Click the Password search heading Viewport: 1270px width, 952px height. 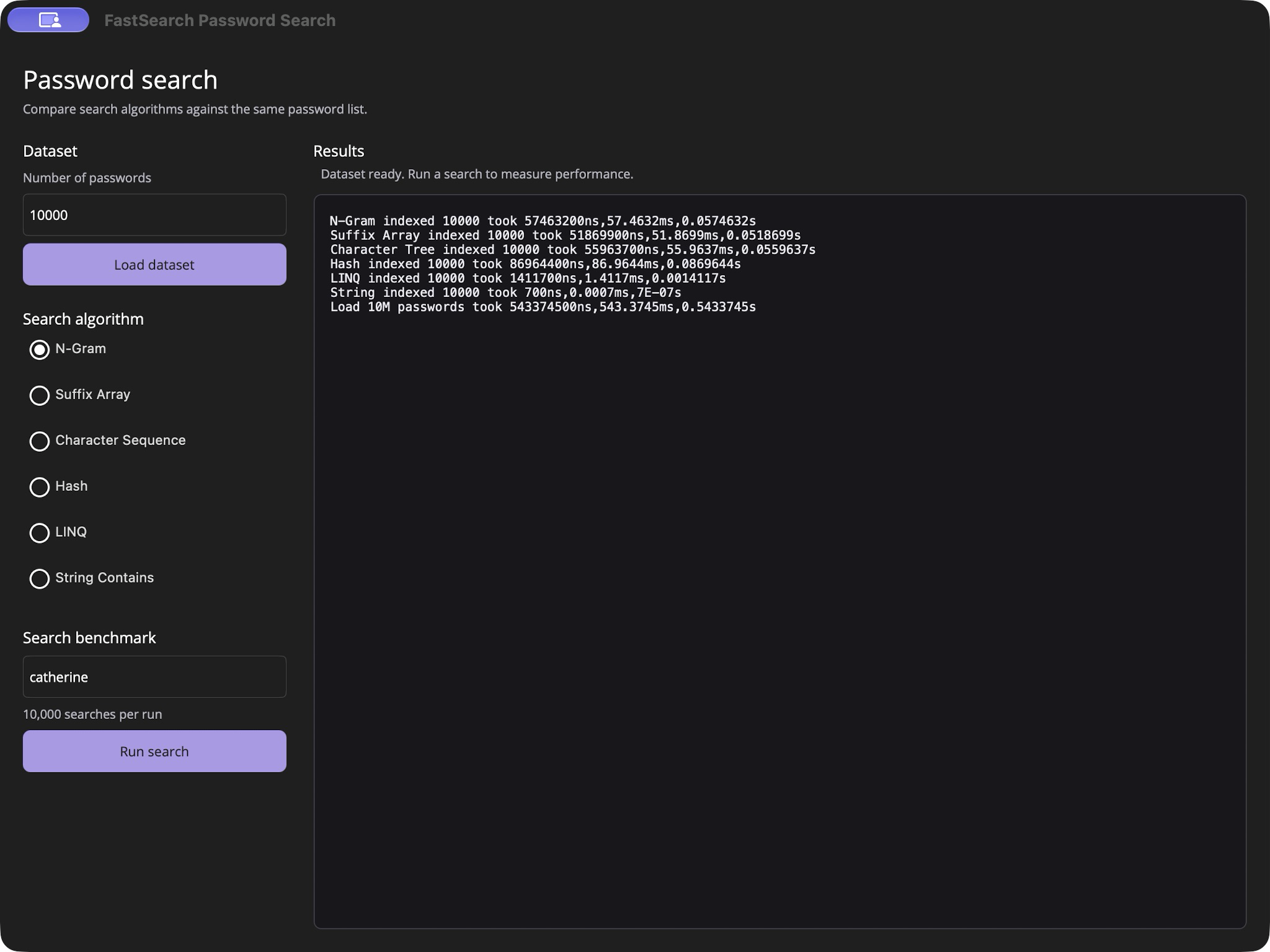tap(120, 80)
